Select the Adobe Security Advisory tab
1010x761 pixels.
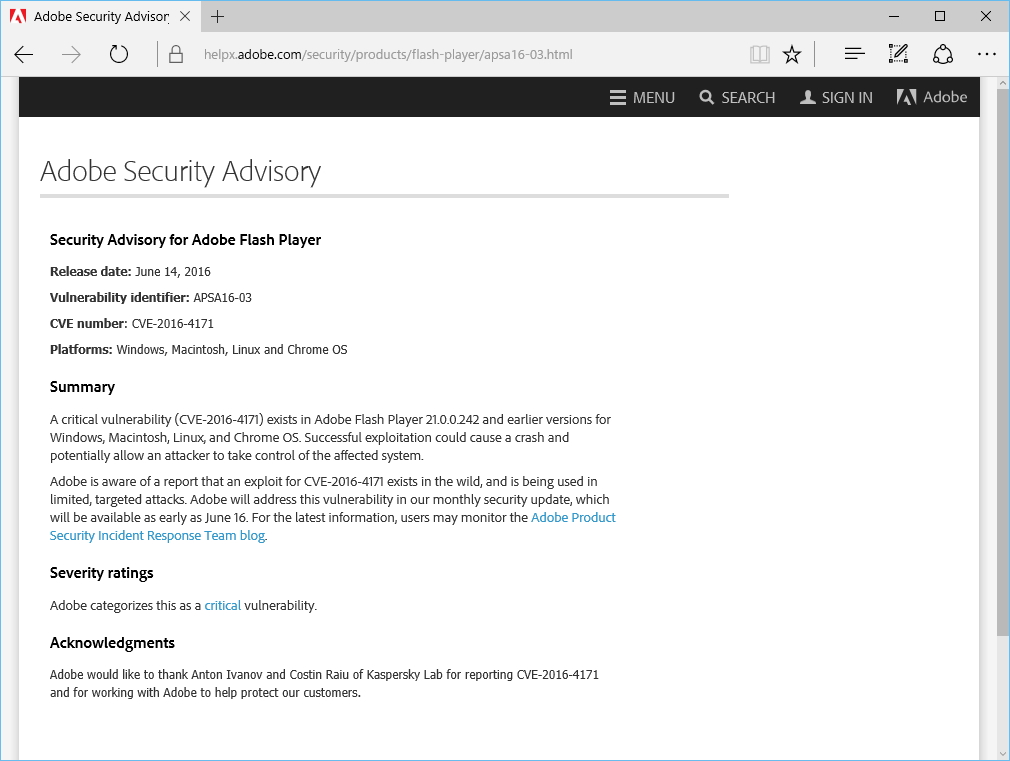(95, 17)
